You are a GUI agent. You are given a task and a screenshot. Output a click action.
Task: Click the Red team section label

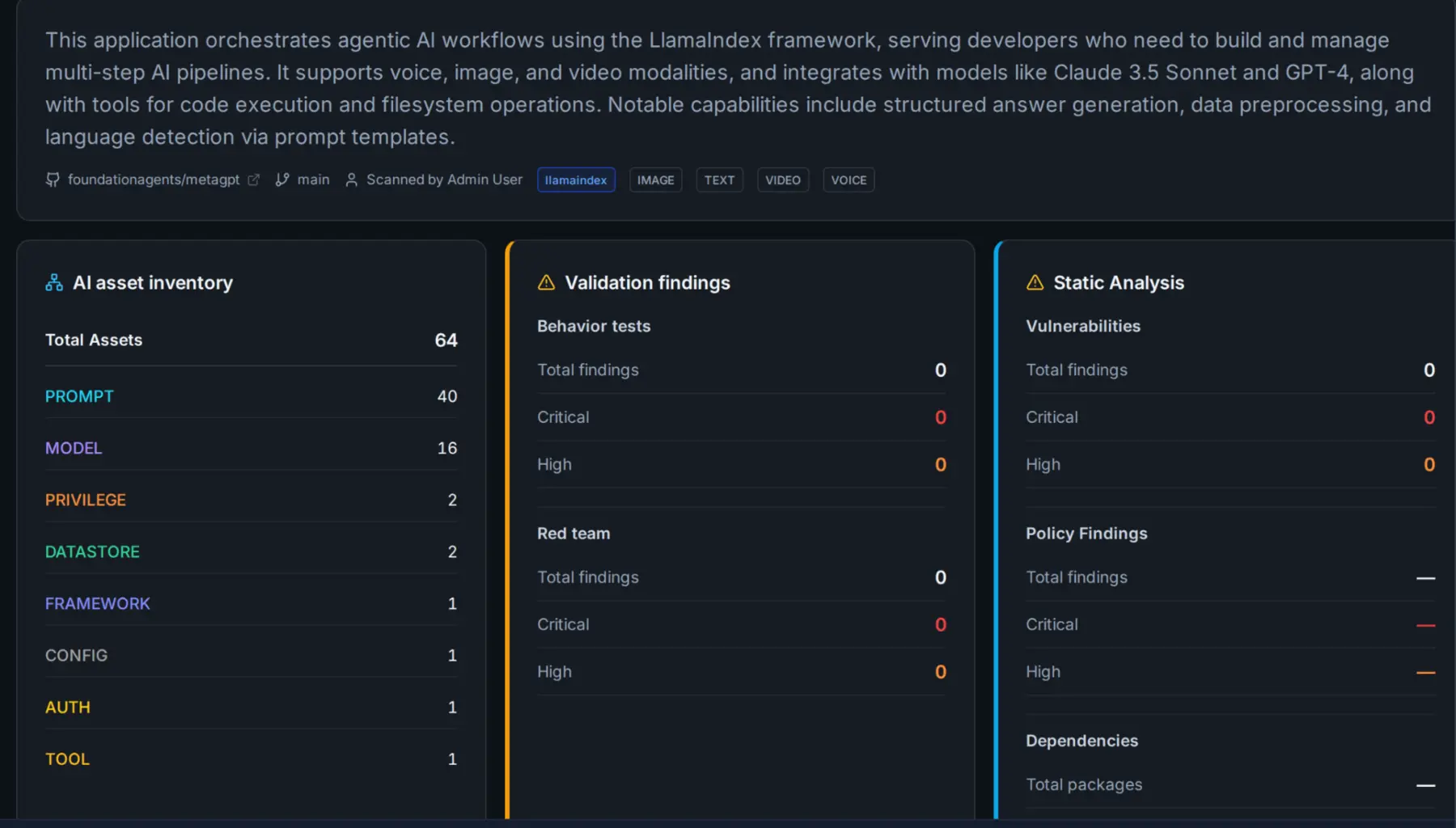tap(574, 534)
